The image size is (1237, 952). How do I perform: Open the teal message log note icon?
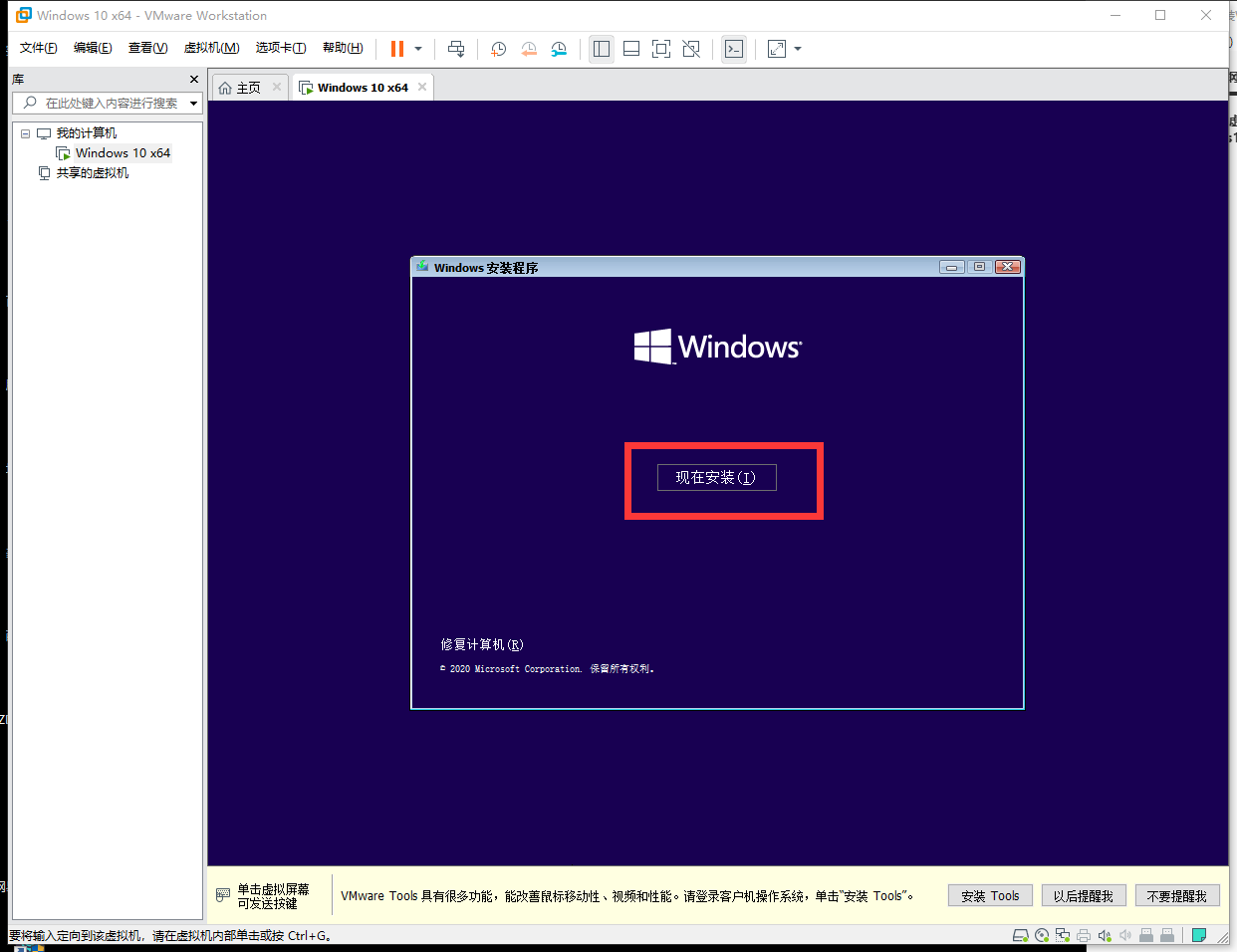coord(1199,935)
